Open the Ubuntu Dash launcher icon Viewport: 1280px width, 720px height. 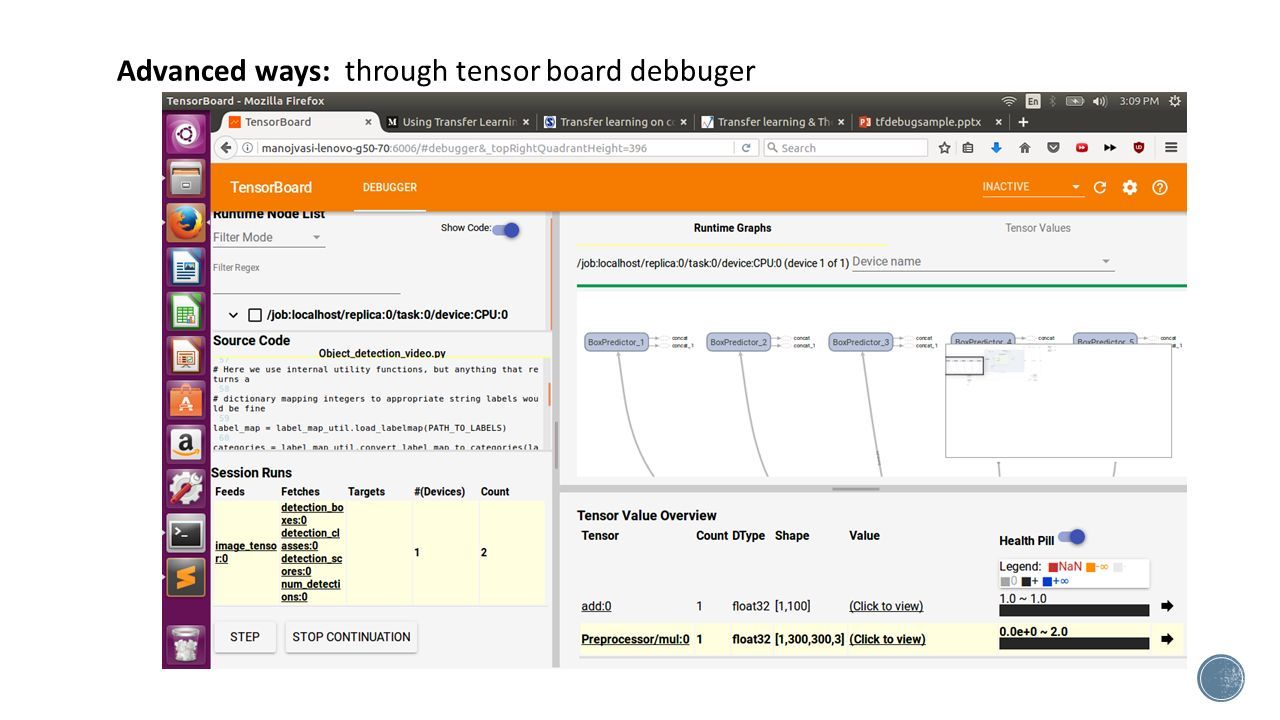[x=186, y=134]
